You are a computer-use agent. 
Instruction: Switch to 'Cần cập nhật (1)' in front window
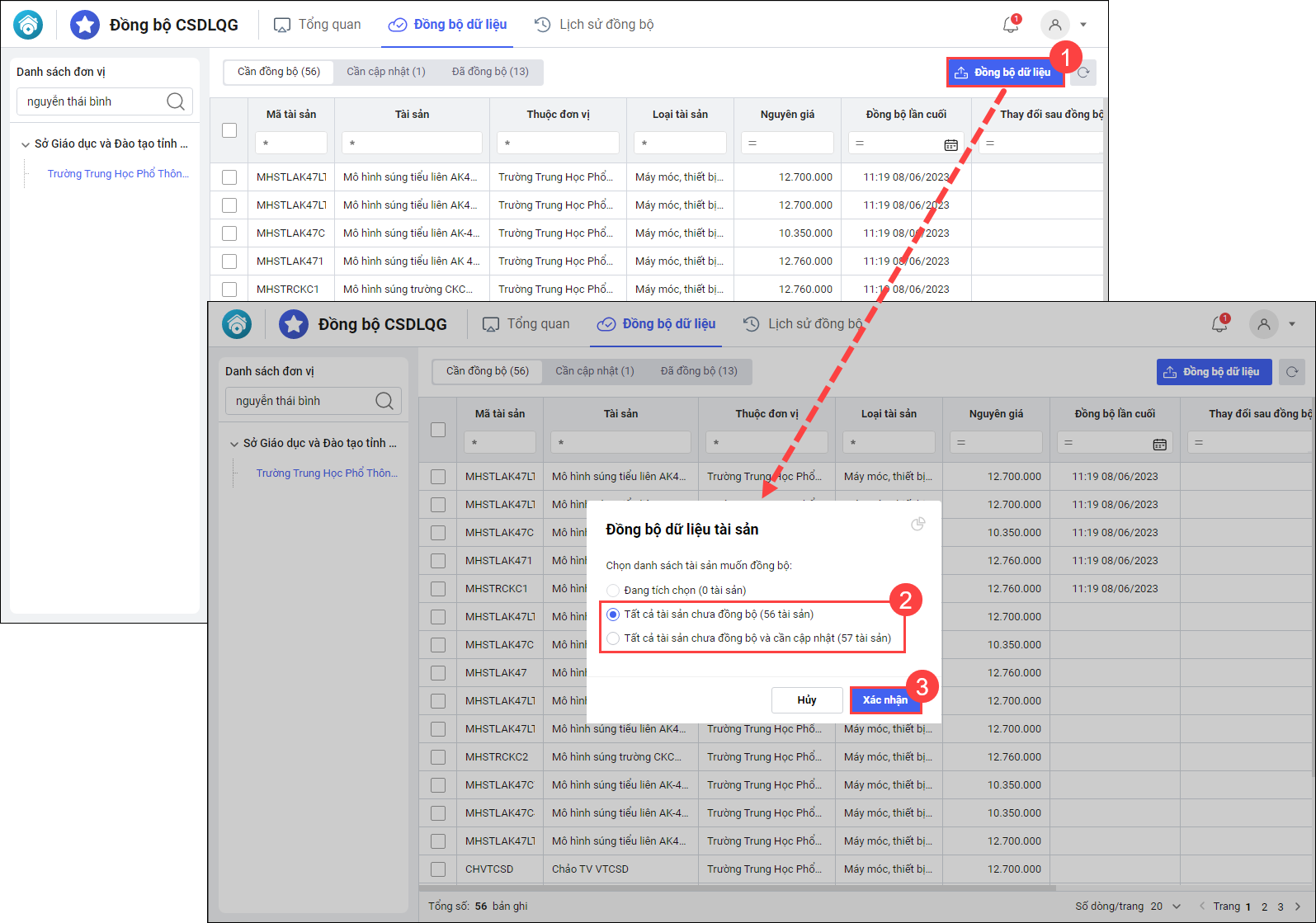click(595, 371)
